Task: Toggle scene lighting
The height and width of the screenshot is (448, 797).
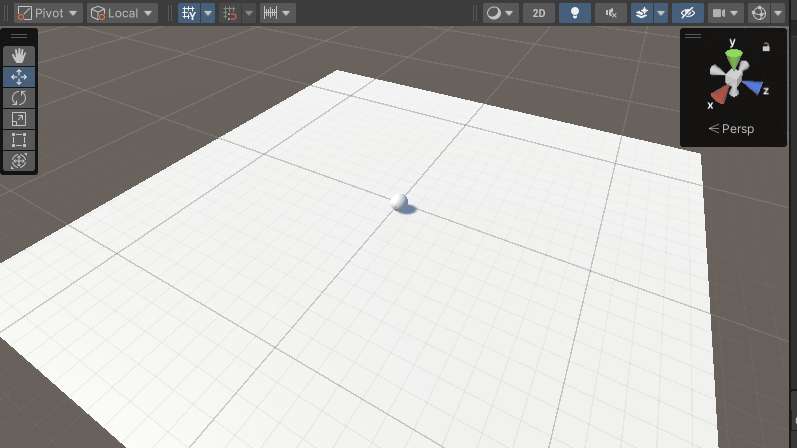Action: click(575, 13)
